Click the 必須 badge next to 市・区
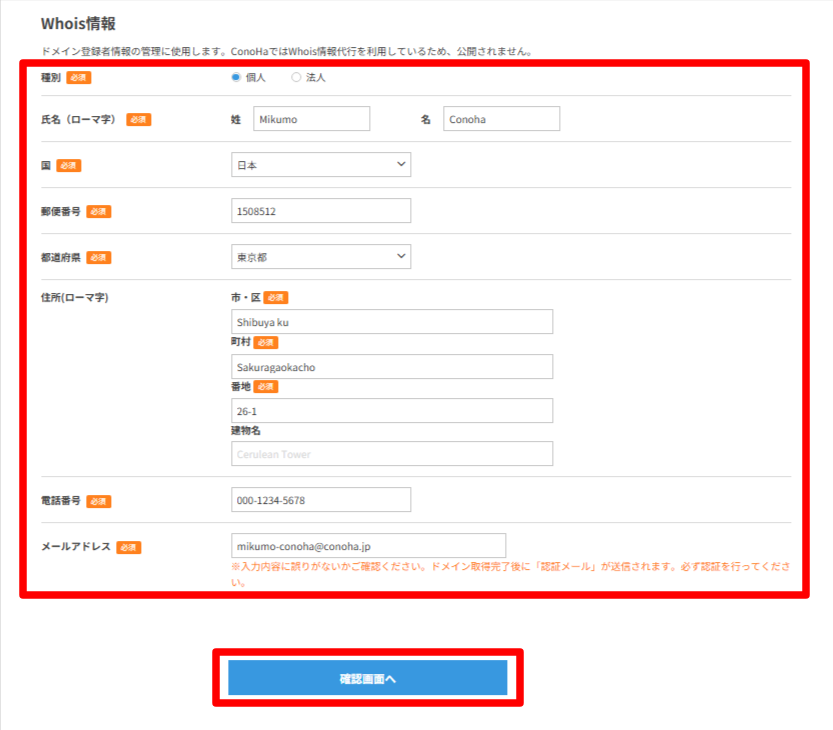This screenshot has height=730, width=833. (276, 297)
